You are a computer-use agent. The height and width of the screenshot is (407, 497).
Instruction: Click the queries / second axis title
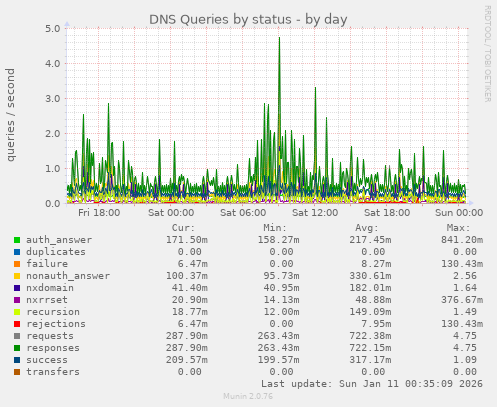click(11, 115)
